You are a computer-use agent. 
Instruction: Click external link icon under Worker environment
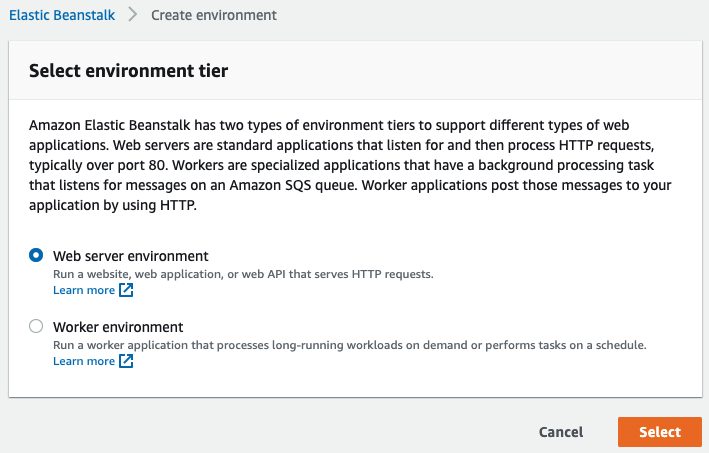(126, 361)
